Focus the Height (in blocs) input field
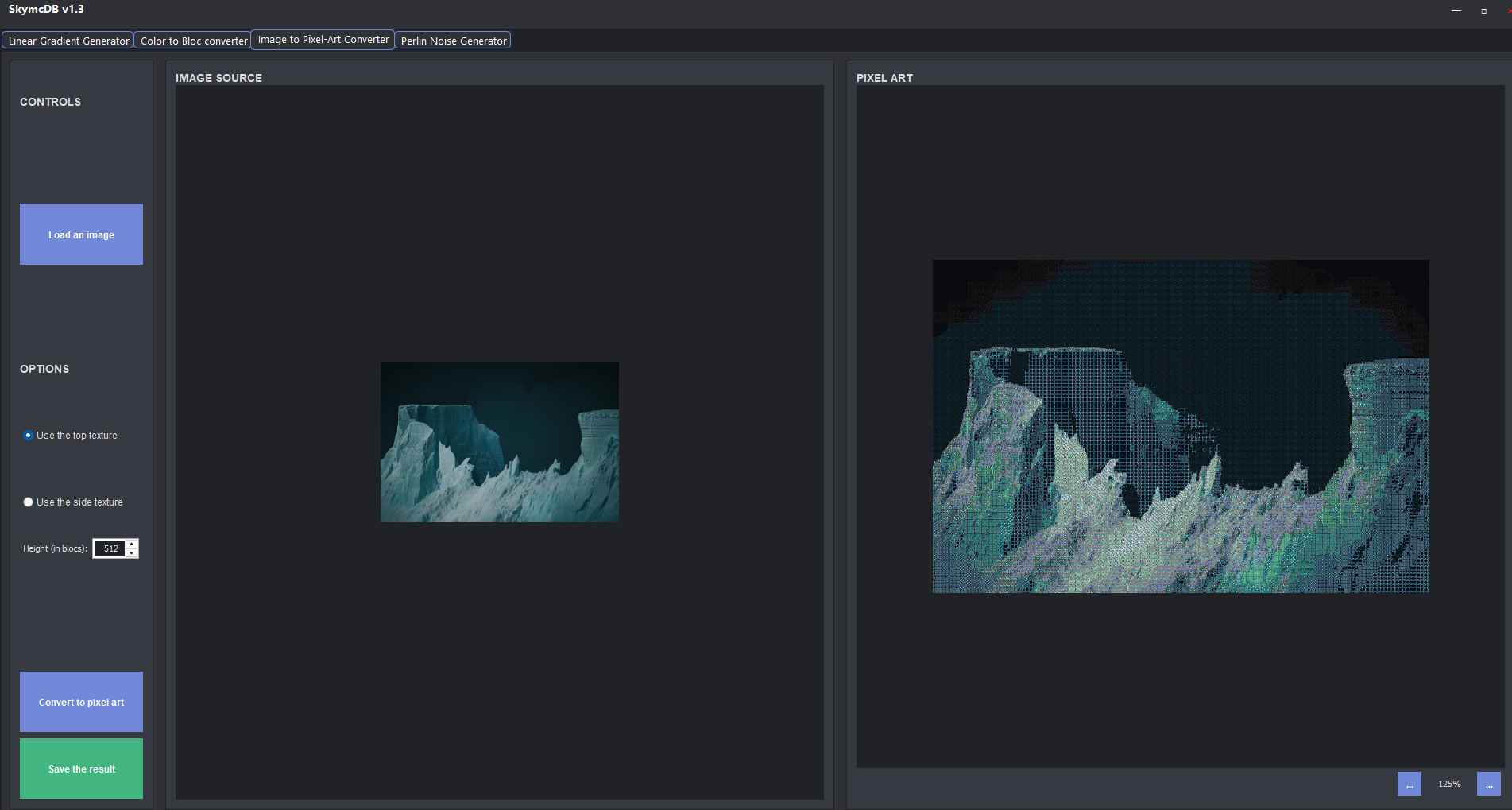 point(110,548)
